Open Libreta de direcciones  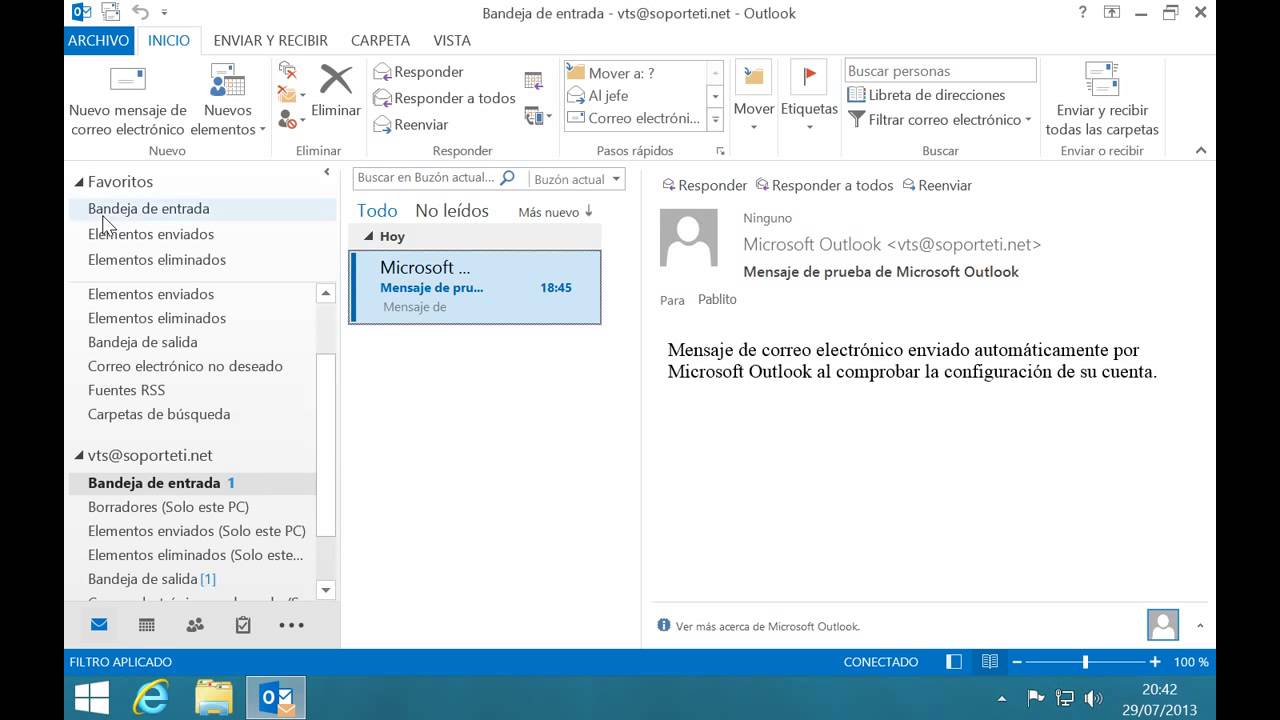point(926,95)
